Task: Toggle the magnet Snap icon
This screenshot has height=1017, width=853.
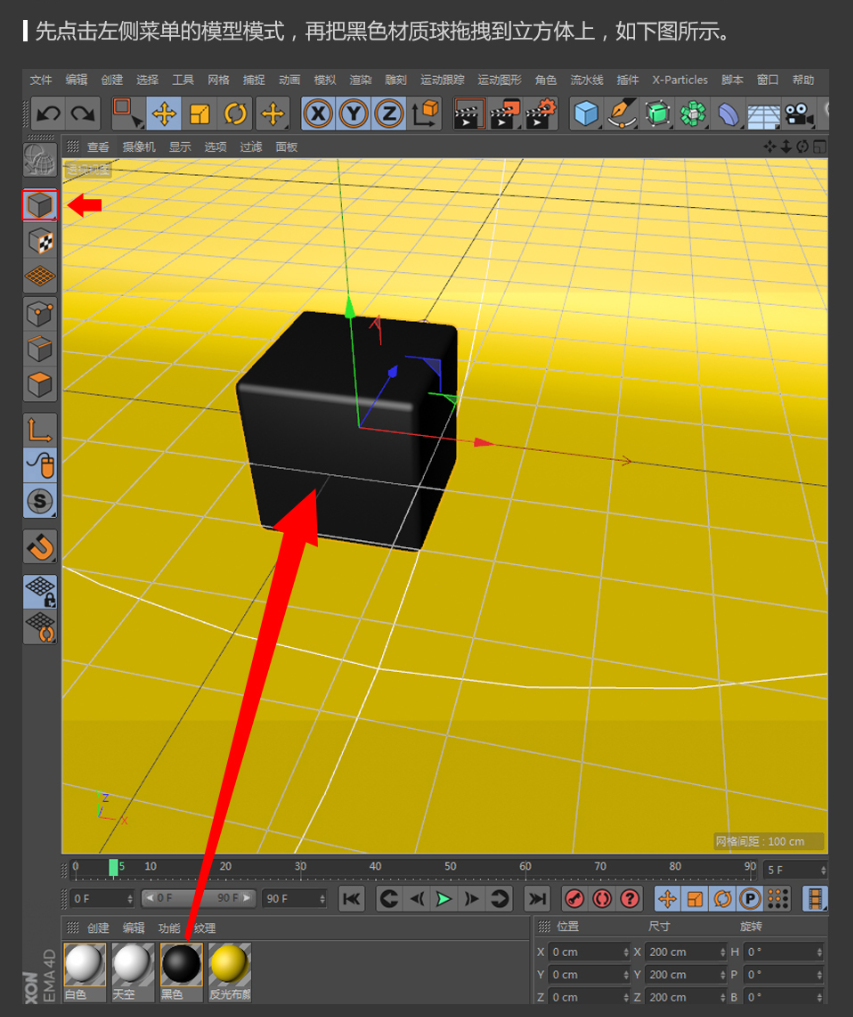Action: pos(40,546)
